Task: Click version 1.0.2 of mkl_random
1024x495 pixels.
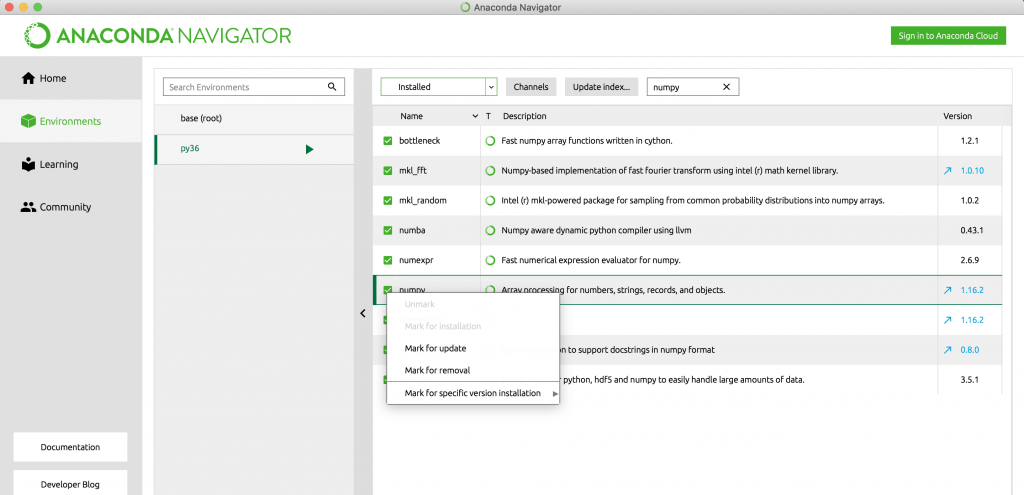Action: [x=970, y=200]
